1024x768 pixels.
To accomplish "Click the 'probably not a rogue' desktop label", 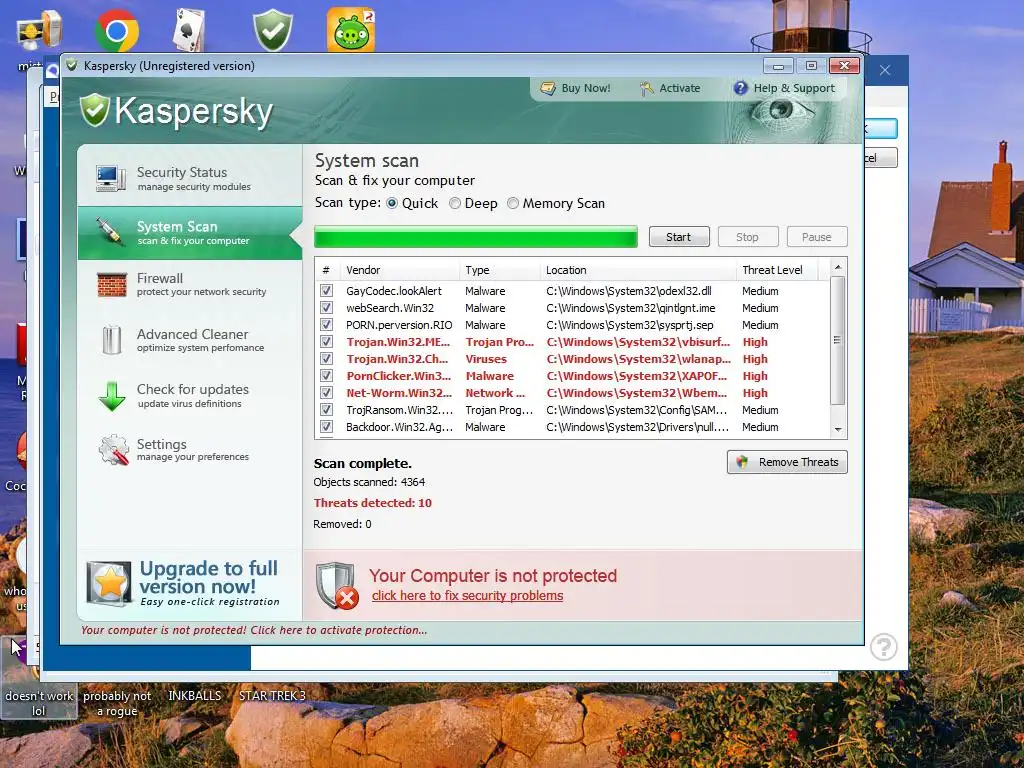I will pyautogui.click(x=117, y=703).
